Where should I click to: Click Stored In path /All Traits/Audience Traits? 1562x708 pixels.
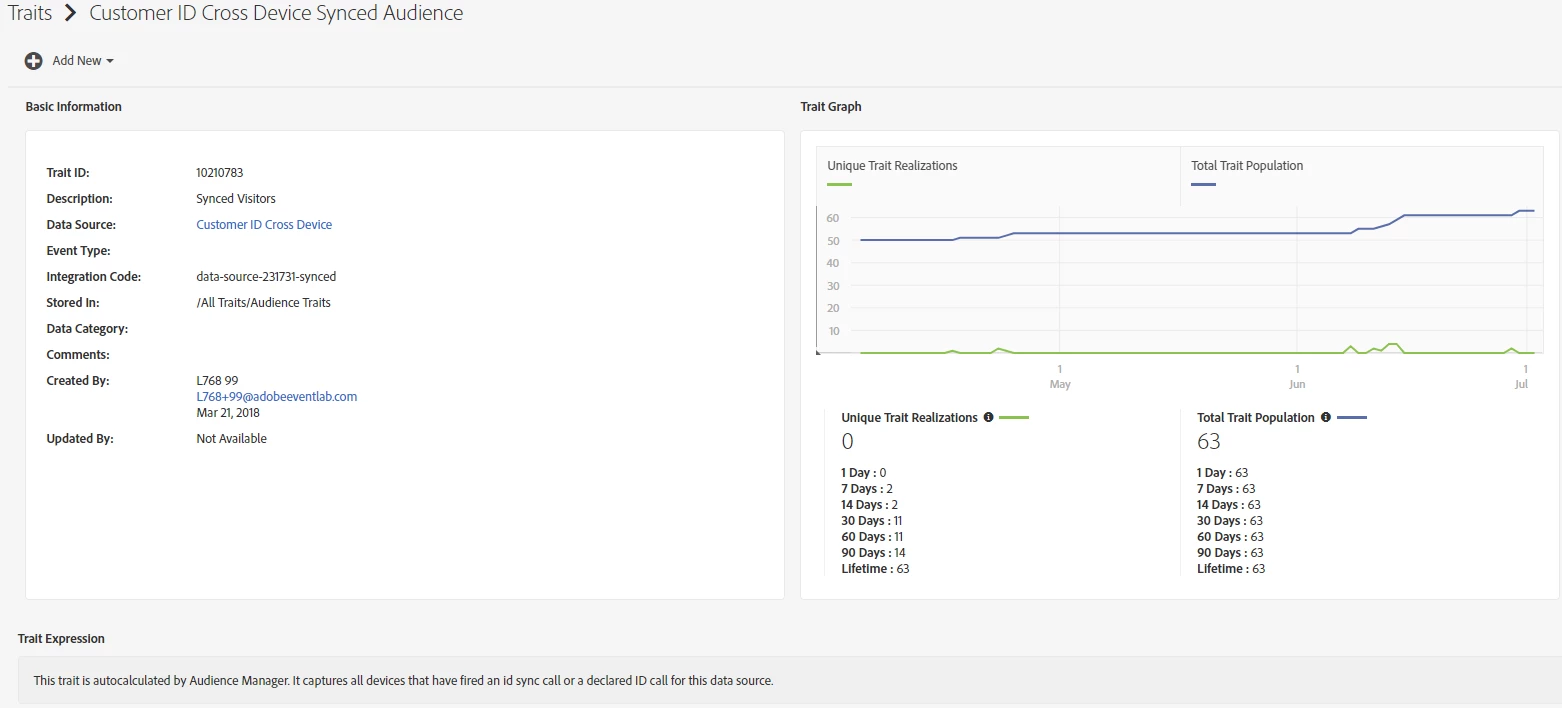click(263, 303)
